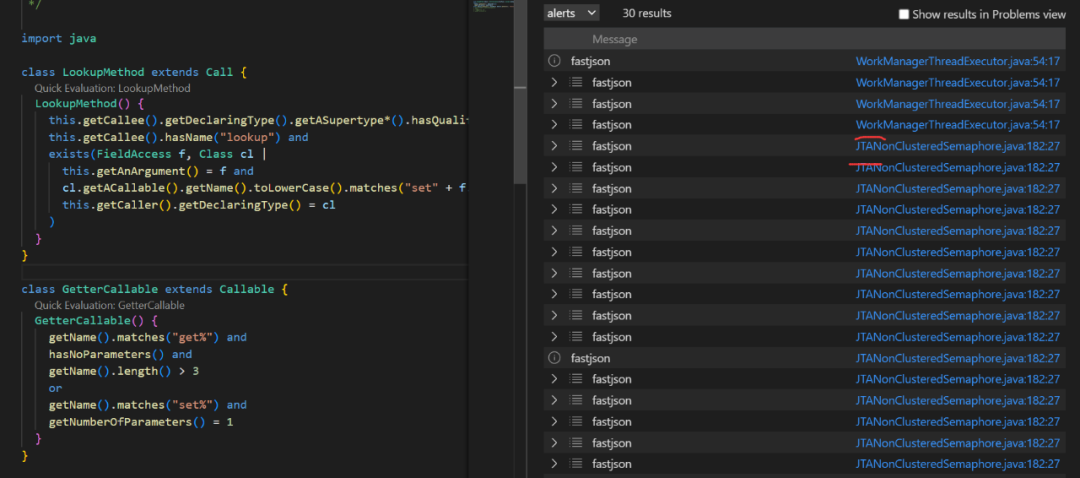Click the list icon on the first JTANonClusteredSemaphore row
The image size is (1080, 478).
tap(576, 146)
